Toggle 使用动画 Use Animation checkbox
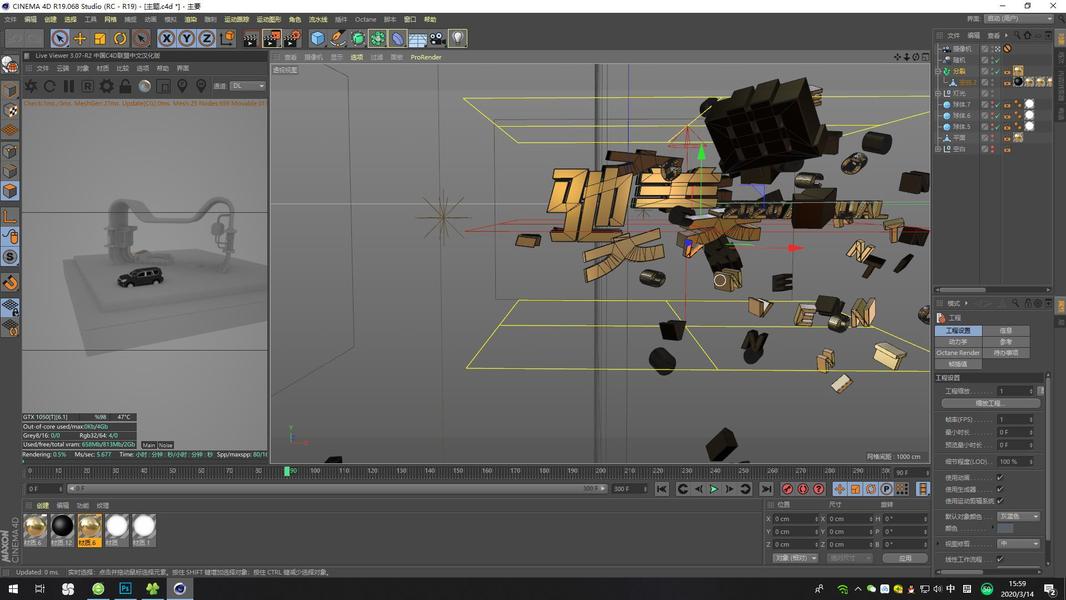 pyautogui.click(x=1000, y=477)
